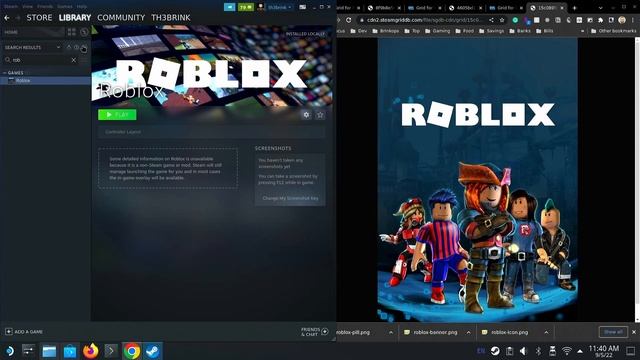This screenshot has width=640, height=360.
Task: Click the Chrome address bar URL
Action: point(424,20)
